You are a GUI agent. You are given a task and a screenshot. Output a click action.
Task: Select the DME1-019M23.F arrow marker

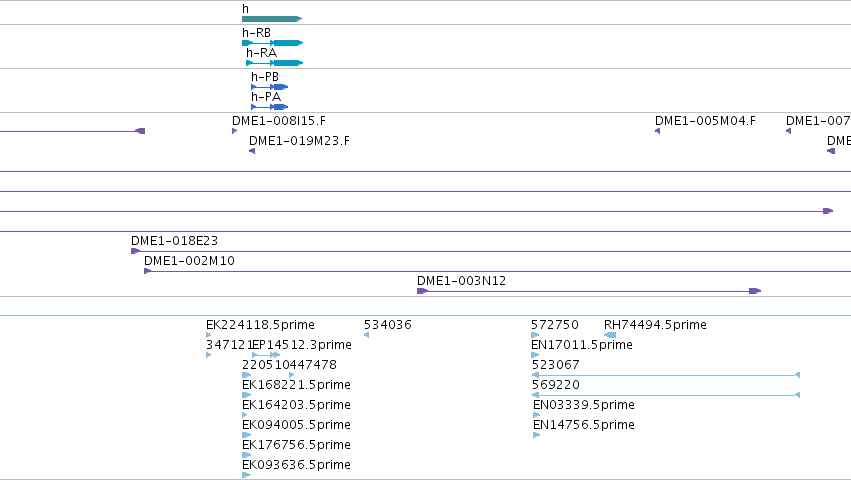pos(252,151)
